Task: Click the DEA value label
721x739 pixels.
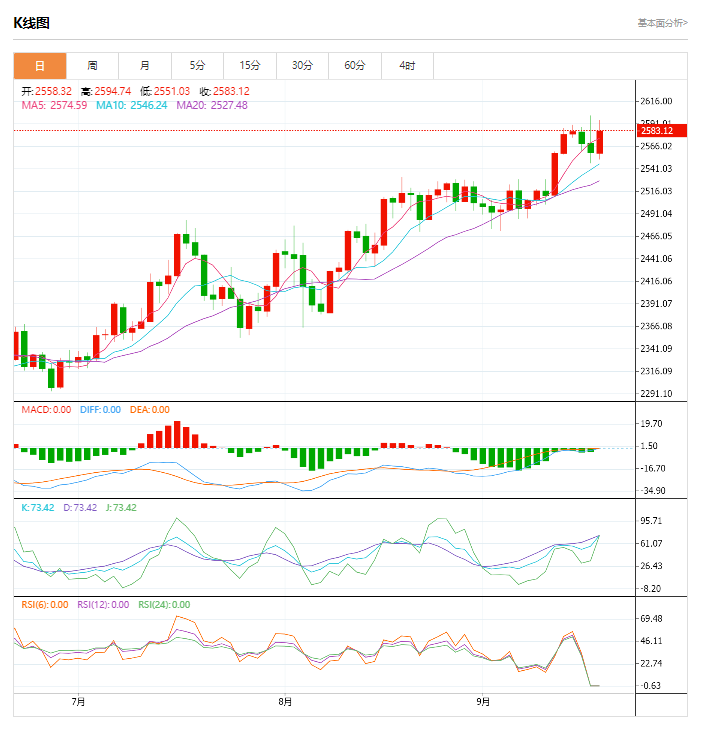Action: click(x=147, y=410)
